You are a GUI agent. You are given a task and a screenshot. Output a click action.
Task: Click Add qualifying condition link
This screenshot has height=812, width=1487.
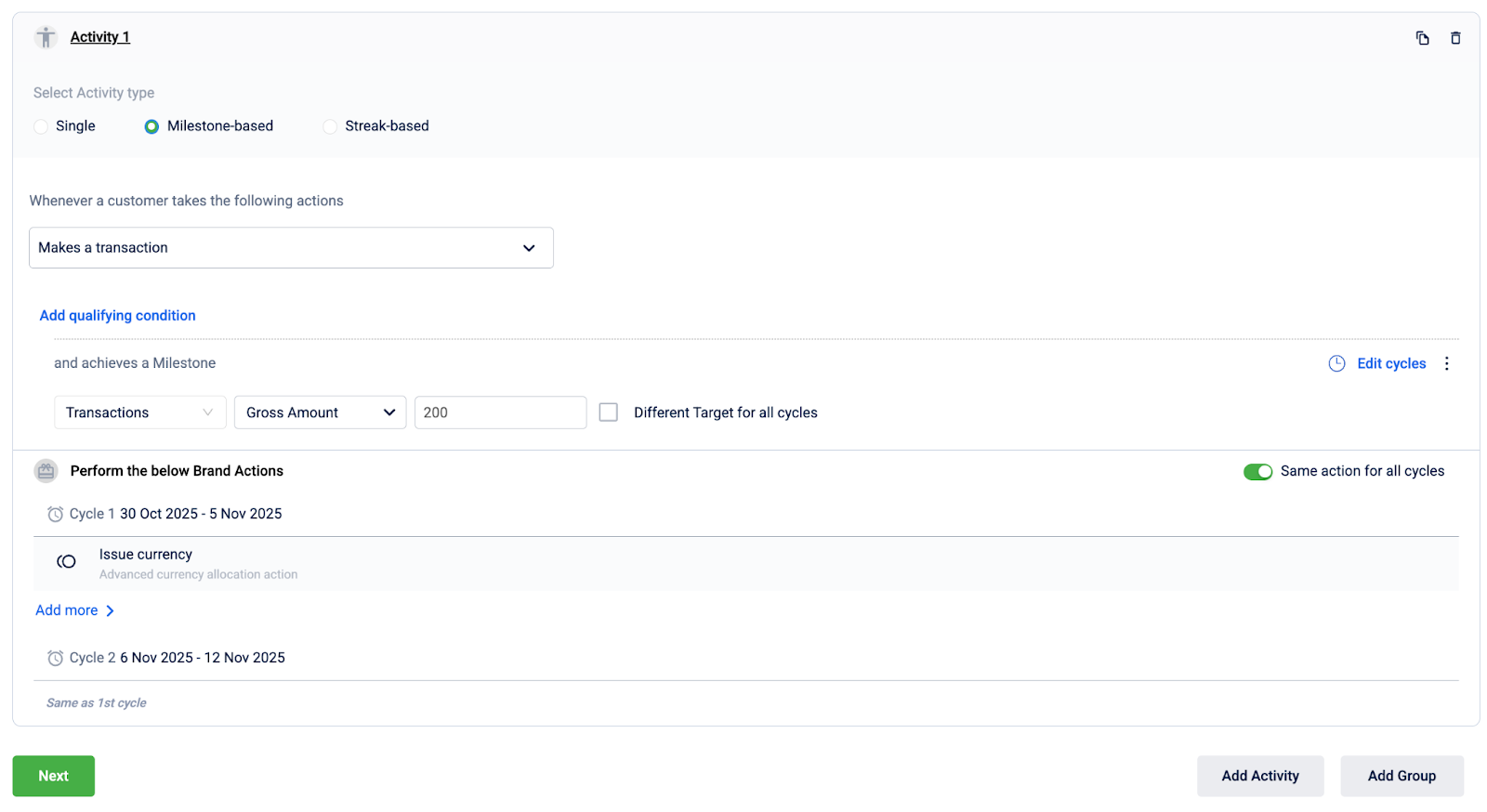click(x=117, y=316)
